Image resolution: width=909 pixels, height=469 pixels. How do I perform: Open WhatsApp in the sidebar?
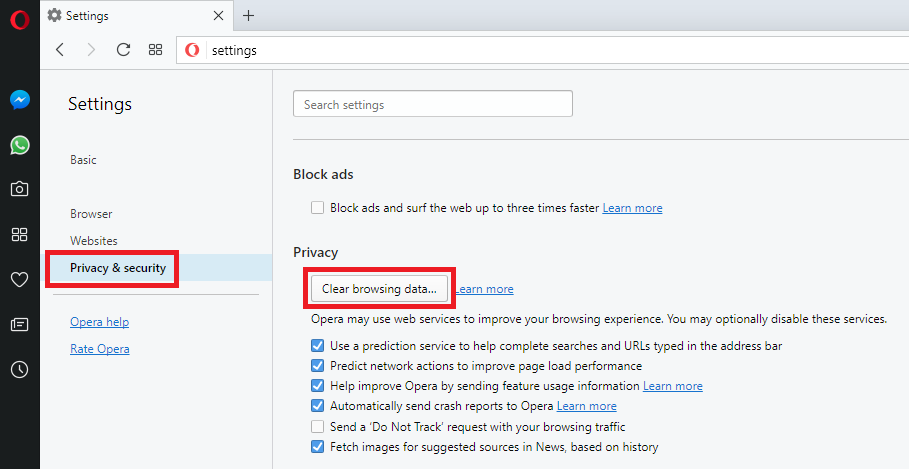[19, 145]
